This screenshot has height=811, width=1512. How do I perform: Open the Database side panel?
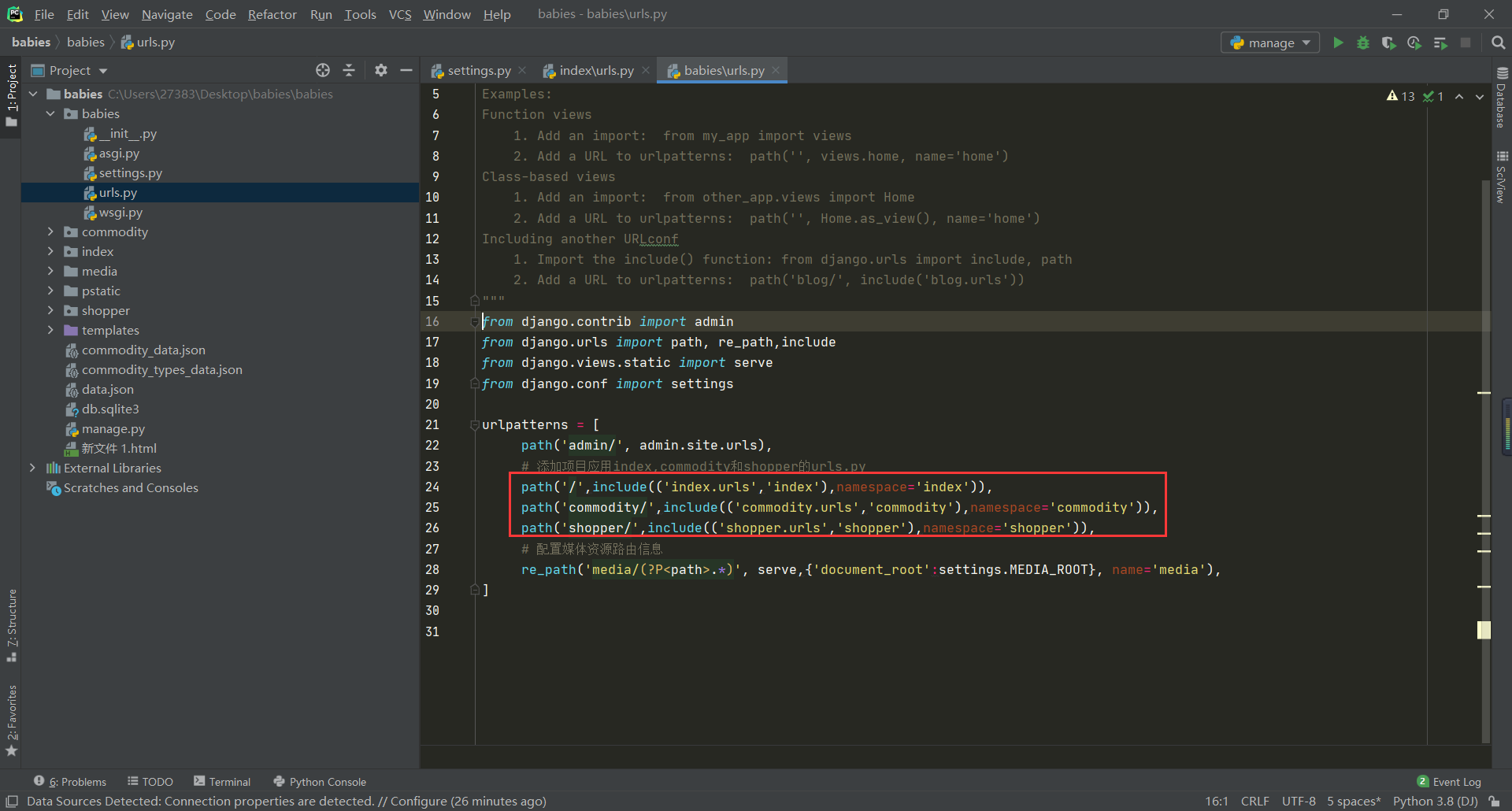[1502, 98]
